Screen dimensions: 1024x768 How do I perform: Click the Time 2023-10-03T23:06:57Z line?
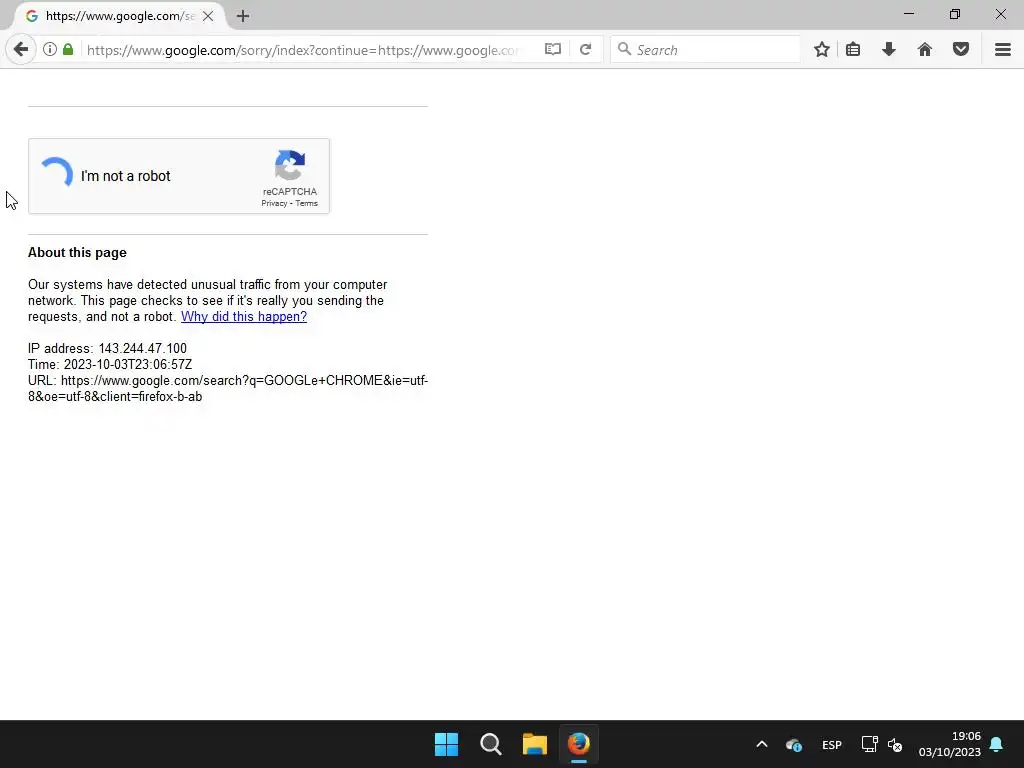click(x=110, y=364)
